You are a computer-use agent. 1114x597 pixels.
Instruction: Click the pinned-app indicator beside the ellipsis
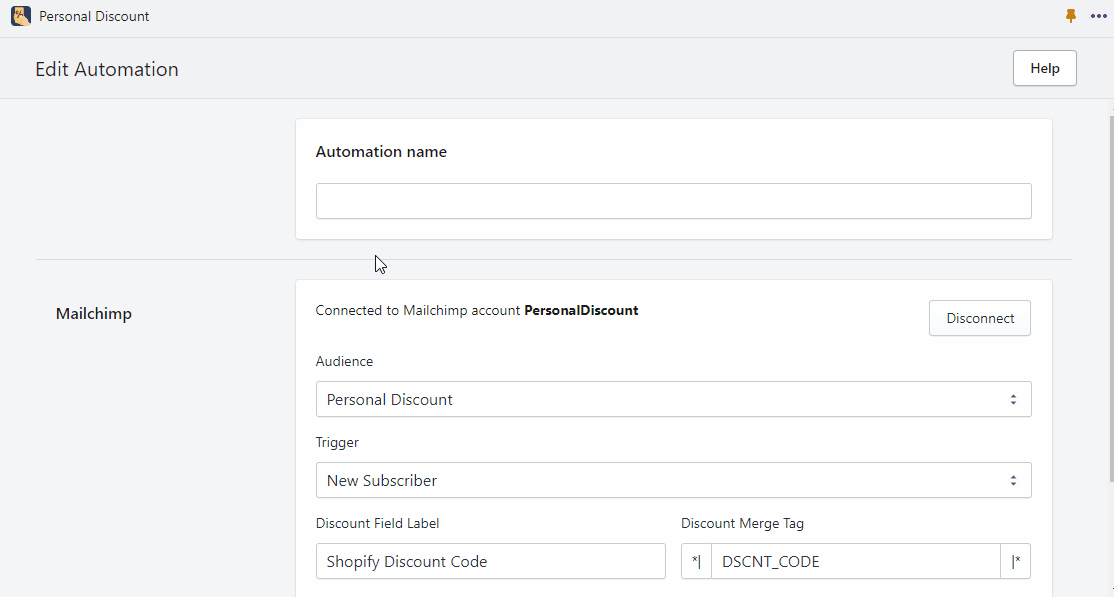(x=1071, y=16)
